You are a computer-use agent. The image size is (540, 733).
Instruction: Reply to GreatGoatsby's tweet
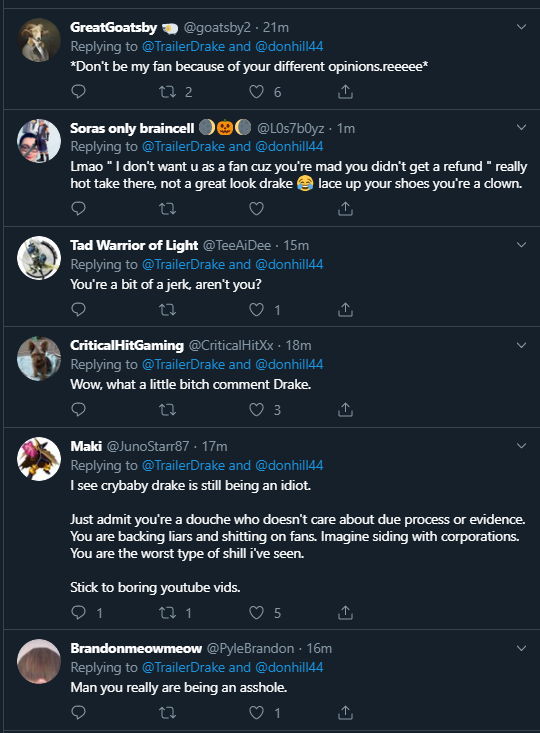(x=78, y=91)
